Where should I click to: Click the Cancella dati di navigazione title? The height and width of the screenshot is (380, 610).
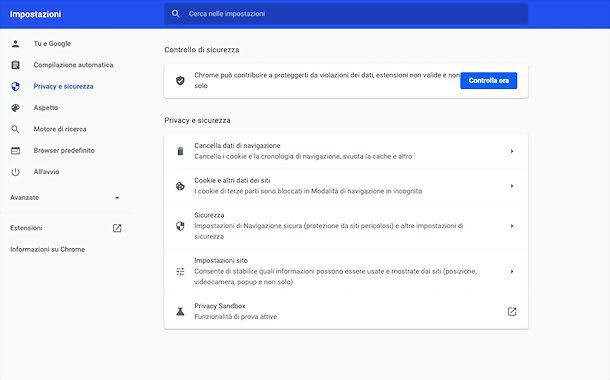(237, 145)
